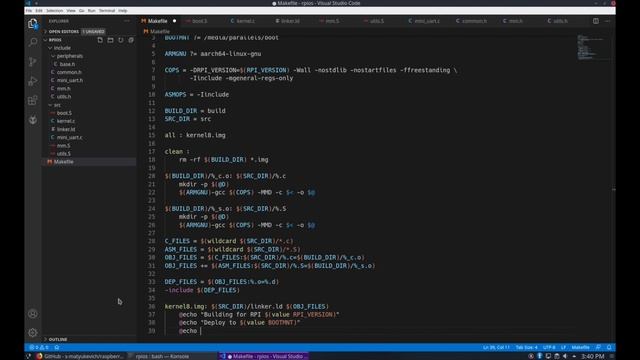Change LF end-of-line sequence

pyautogui.click(x=563, y=347)
